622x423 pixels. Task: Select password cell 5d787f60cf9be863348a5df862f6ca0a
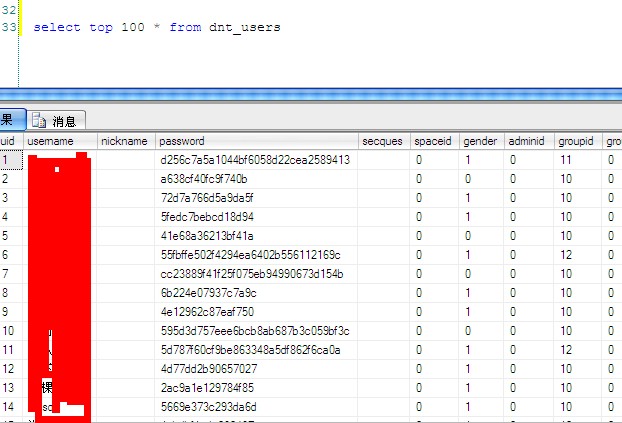(257, 350)
